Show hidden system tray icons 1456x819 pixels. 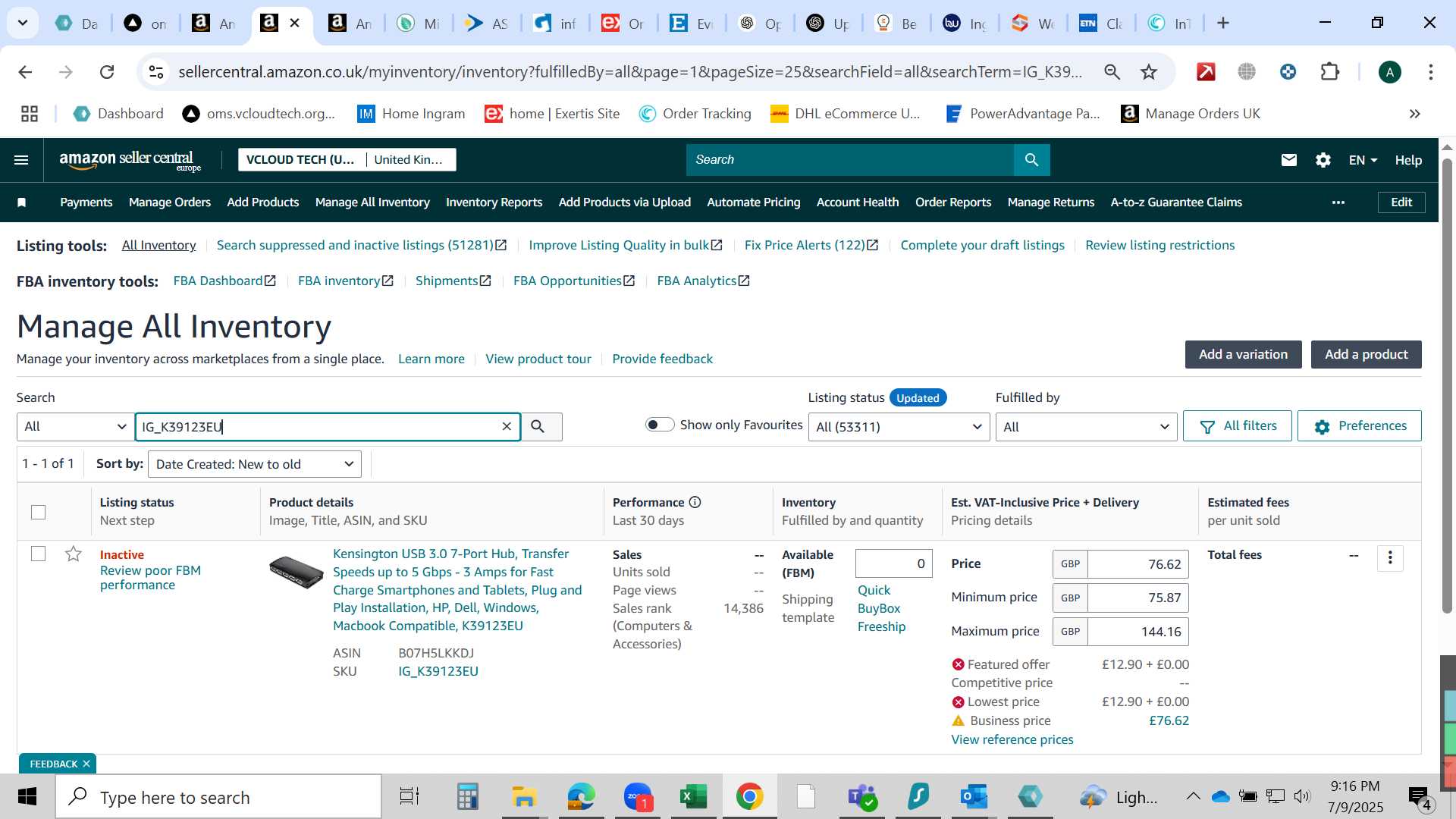click(1193, 796)
